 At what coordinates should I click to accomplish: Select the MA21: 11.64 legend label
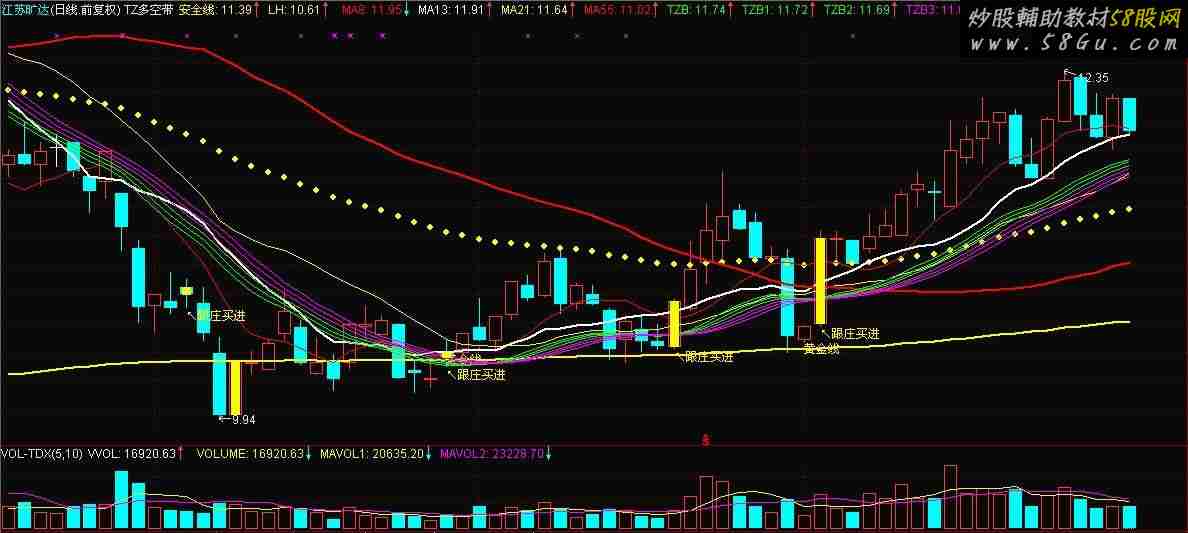coord(534,11)
